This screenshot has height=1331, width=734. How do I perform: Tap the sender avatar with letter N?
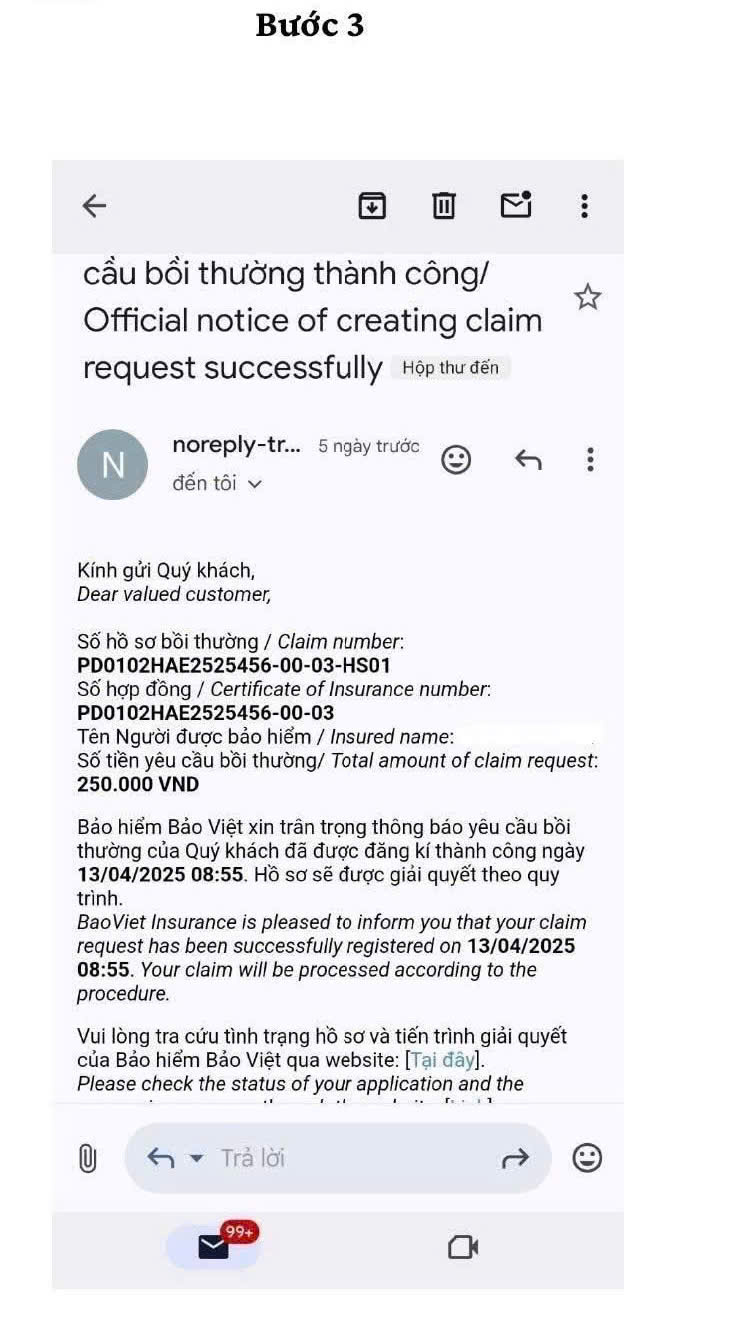click(112, 465)
